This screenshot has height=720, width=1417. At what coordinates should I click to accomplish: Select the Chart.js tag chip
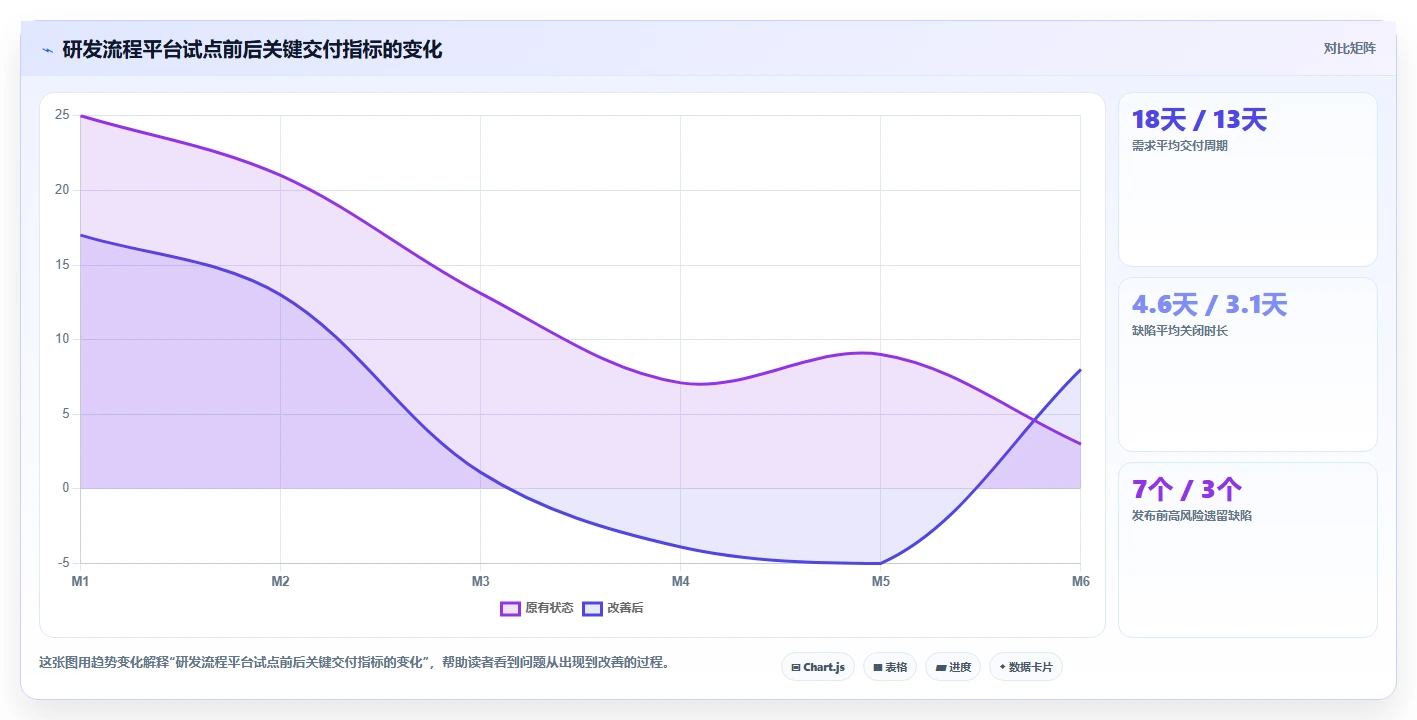[817, 667]
